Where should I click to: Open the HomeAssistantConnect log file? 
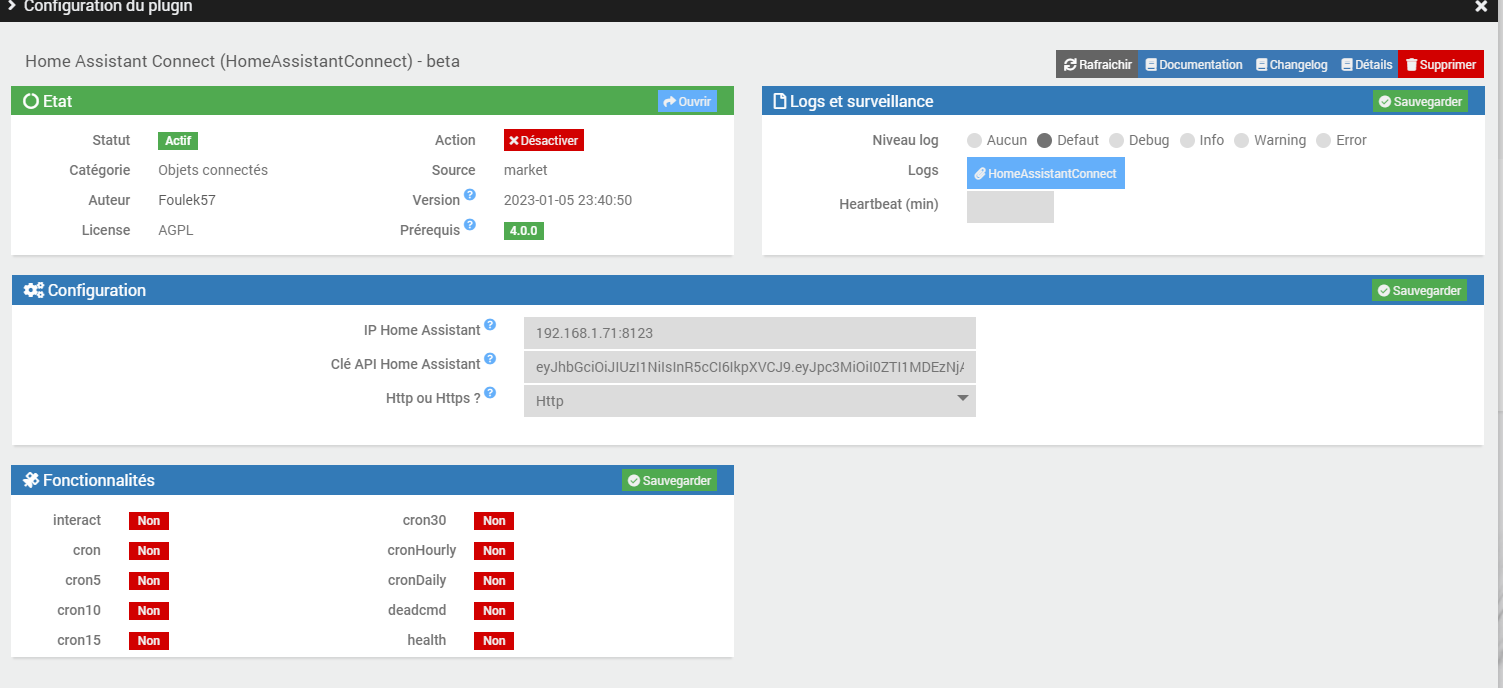click(1046, 173)
